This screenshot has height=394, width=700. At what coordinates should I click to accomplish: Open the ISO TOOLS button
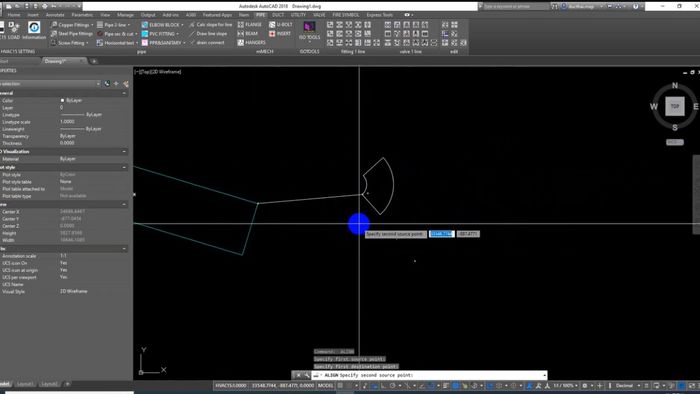309,31
